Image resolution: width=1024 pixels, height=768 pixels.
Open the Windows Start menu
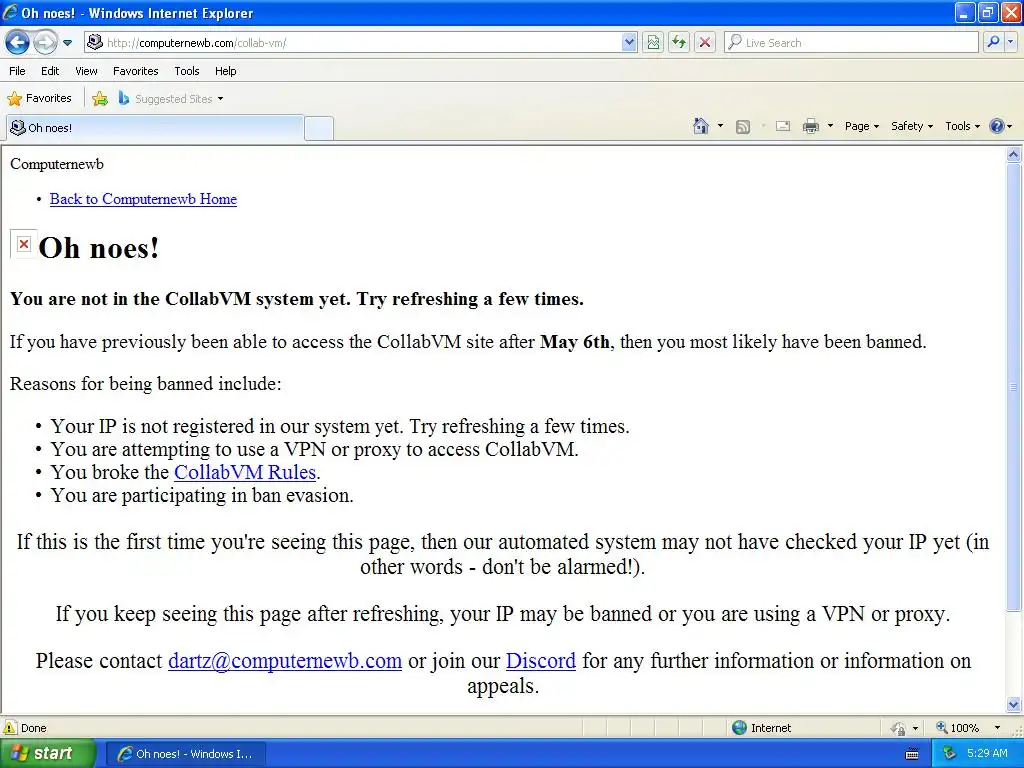47,753
